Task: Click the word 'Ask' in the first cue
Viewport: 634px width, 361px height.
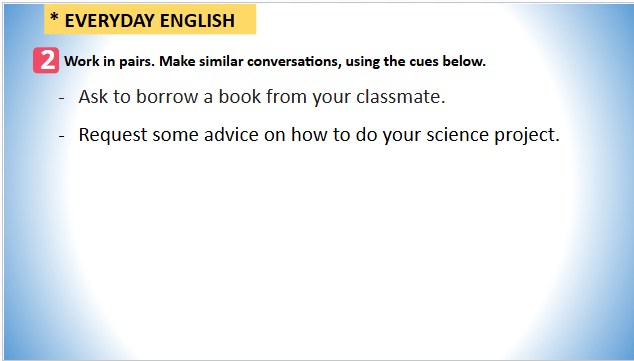Action: point(93,97)
